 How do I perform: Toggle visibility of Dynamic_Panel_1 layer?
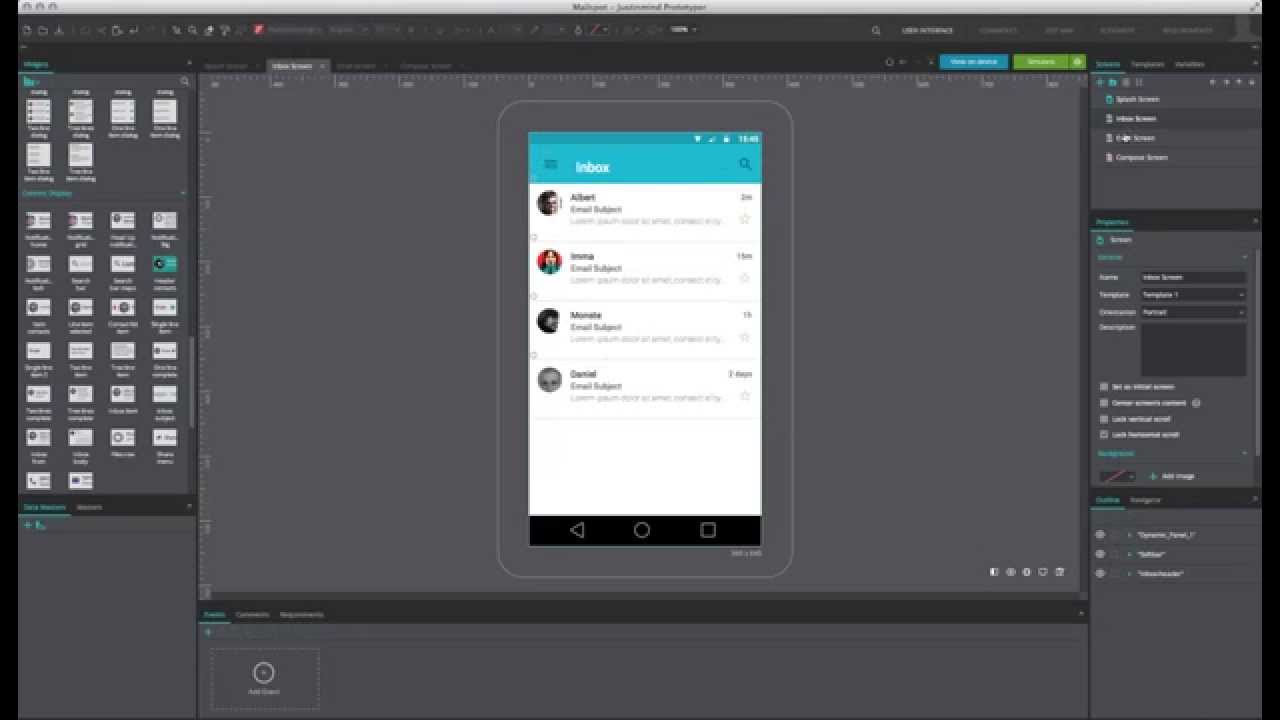(x=1101, y=535)
